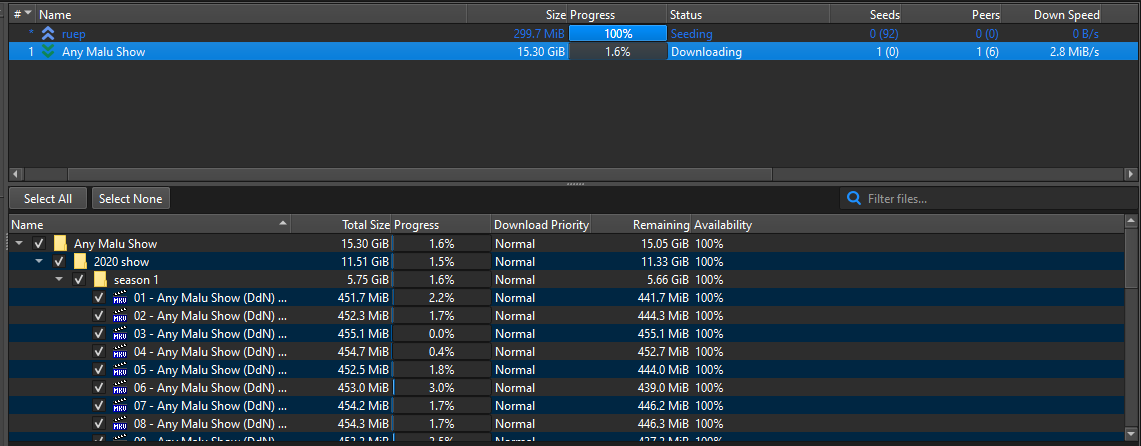Click the MKV icon of file 07
Screen dimensions: 1141x446
click(x=120, y=405)
